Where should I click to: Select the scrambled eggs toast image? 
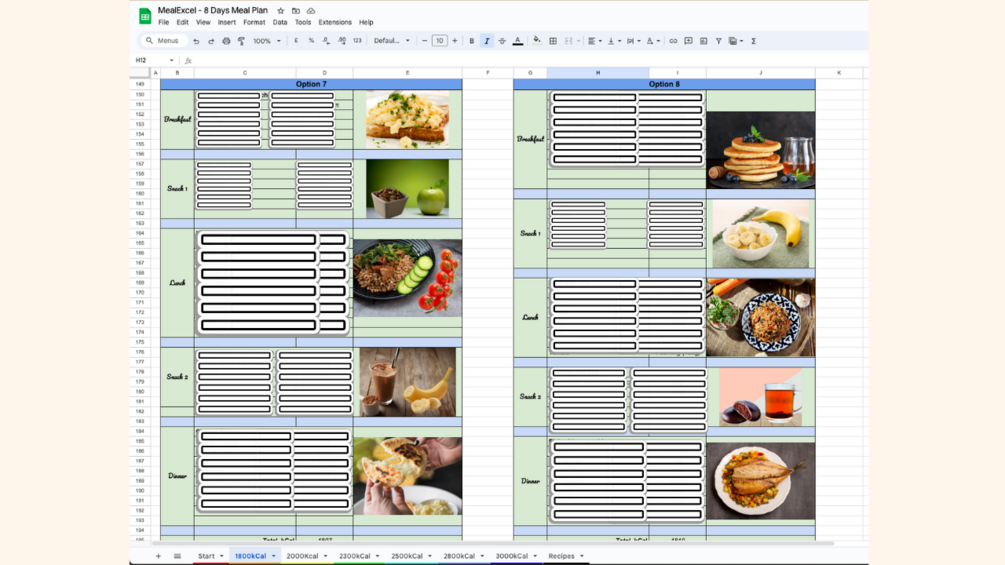tap(408, 119)
